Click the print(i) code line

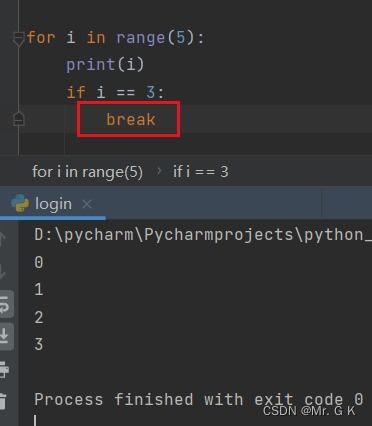tap(105, 65)
